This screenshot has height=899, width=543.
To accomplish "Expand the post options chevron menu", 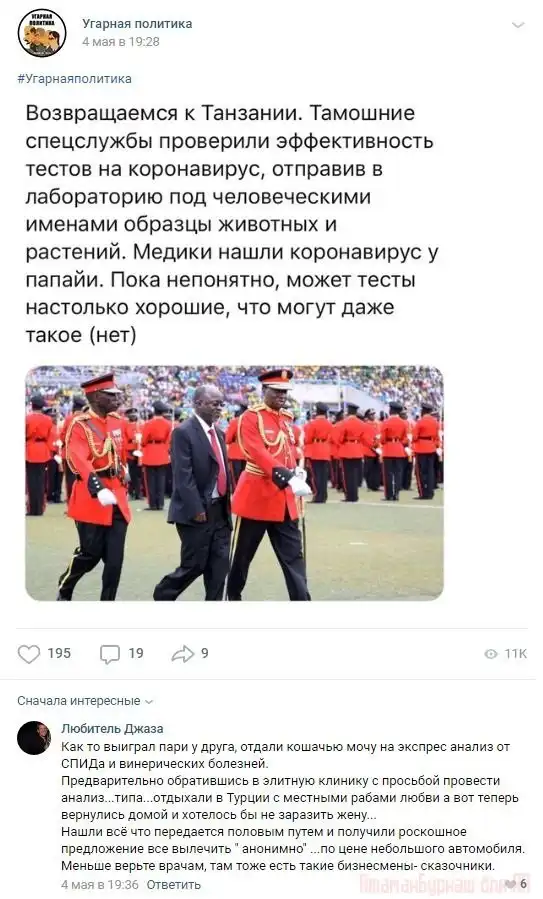I will point(518,25).
